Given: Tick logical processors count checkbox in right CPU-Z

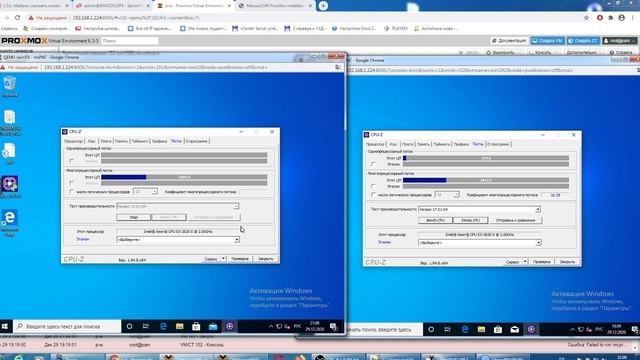Looking at the screenshot, I should 373,195.
